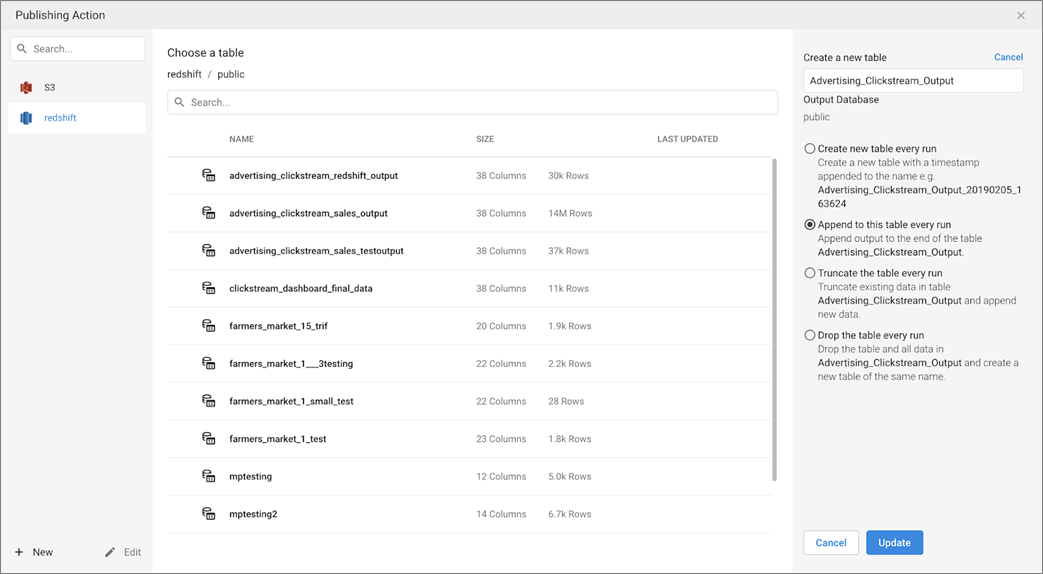This screenshot has width=1043, height=574.
Task: Click the 14 Columns cell
Action: (x=501, y=513)
